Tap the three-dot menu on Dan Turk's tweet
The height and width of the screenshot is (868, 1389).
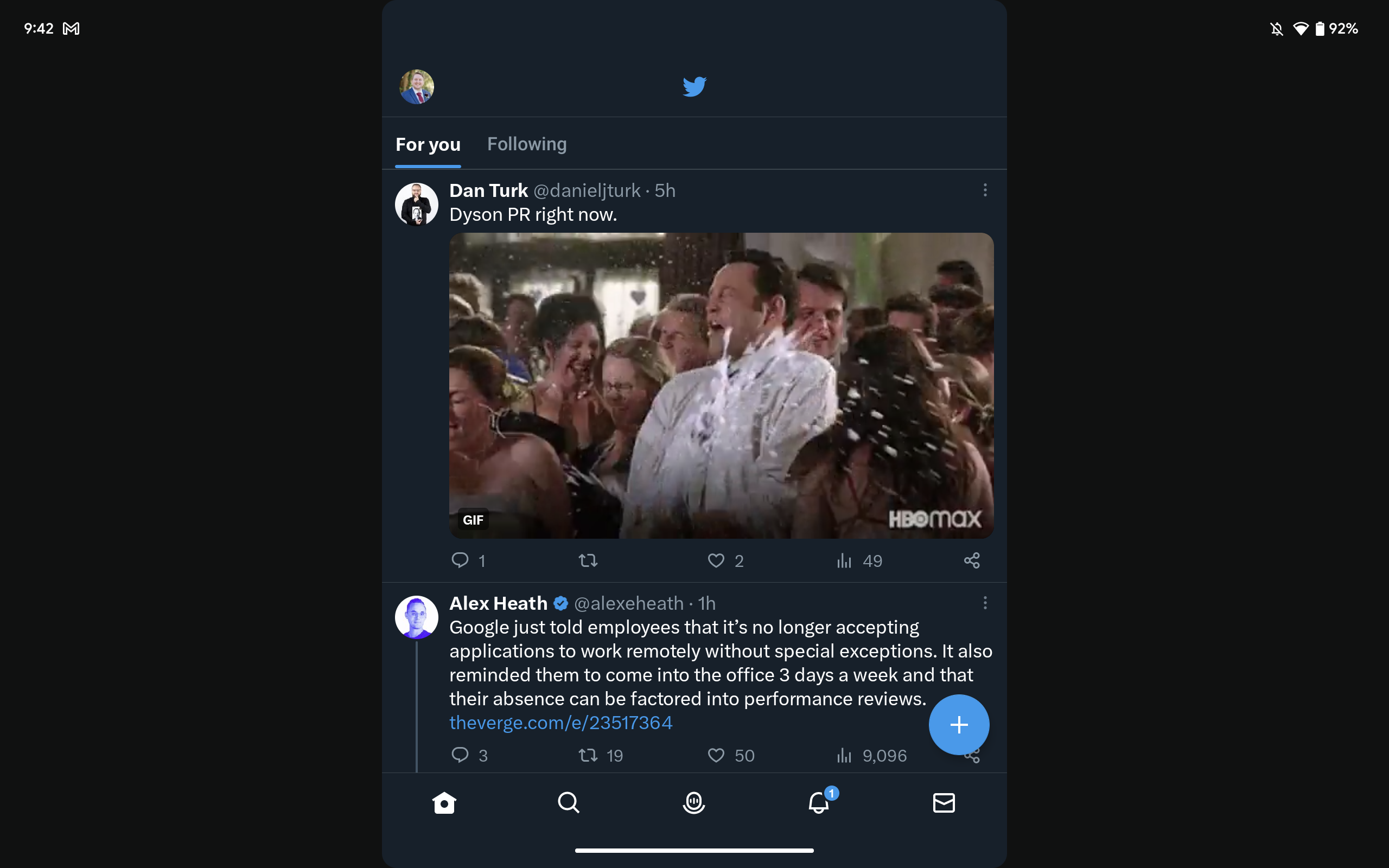coord(985,190)
